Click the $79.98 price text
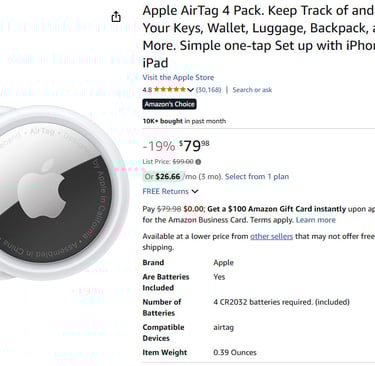This screenshot has height=366, width=375. pos(194,146)
